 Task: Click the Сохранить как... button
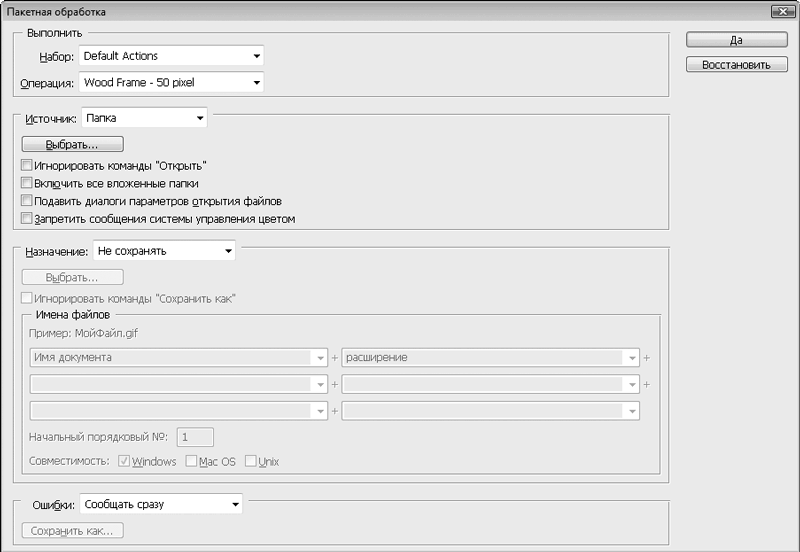pyautogui.click(x=72, y=531)
